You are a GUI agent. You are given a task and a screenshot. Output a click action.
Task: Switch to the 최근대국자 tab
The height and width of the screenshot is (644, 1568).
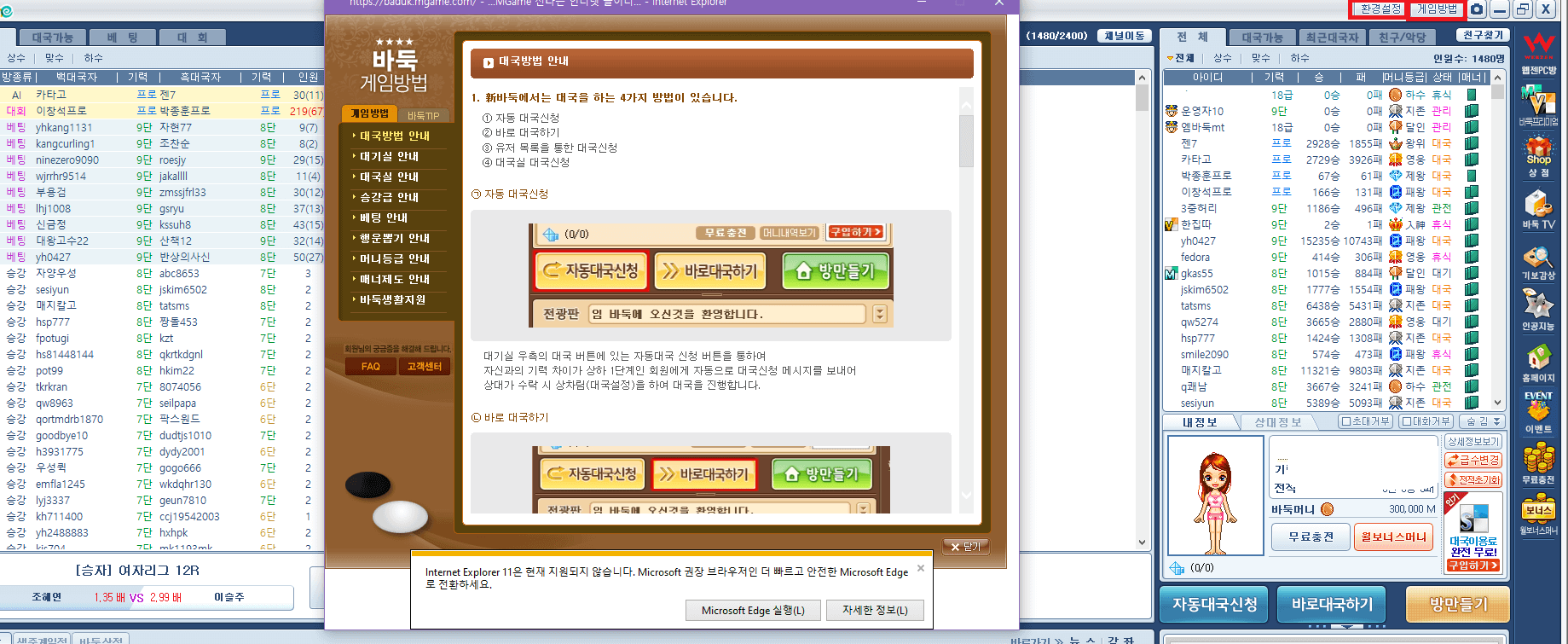click(1333, 38)
